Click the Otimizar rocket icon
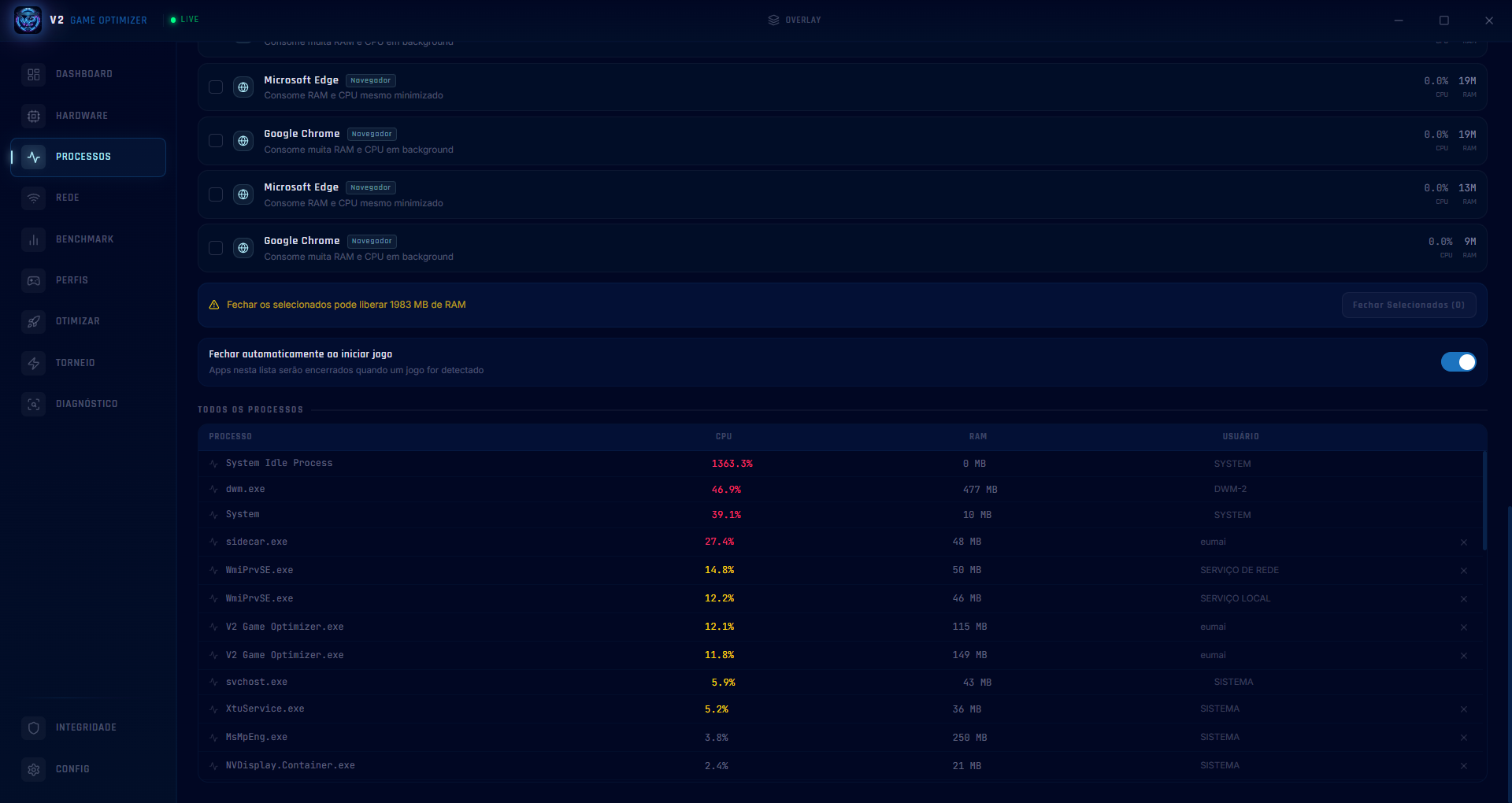This screenshot has width=1512, height=803. click(x=33, y=321)
